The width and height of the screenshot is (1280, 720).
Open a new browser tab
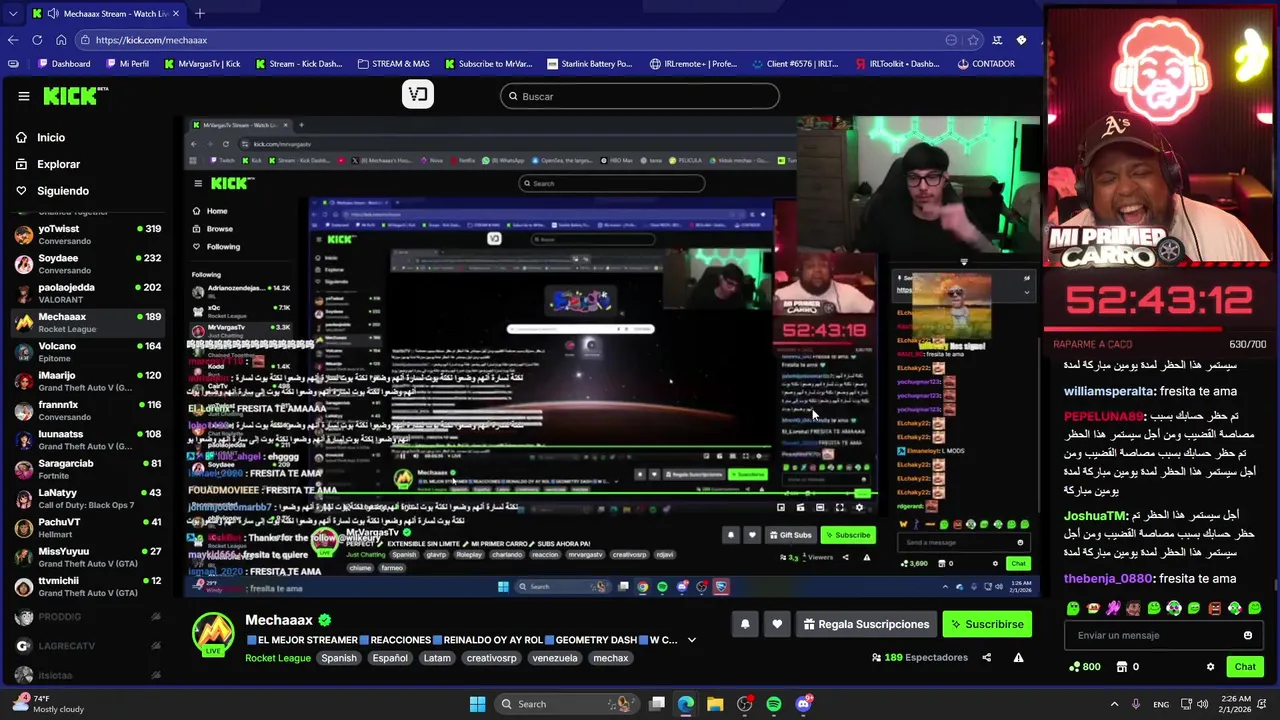pyautogui.click(x=200, y=14)
